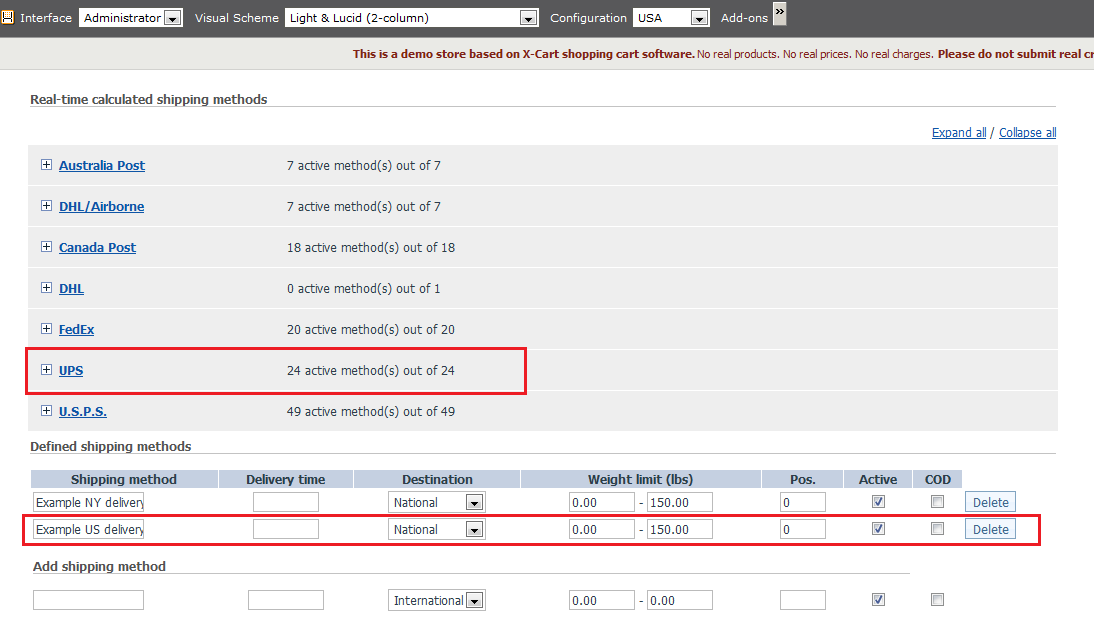
Task: Click the icon beside the Interface label
Action: click(x=7, y=17)
